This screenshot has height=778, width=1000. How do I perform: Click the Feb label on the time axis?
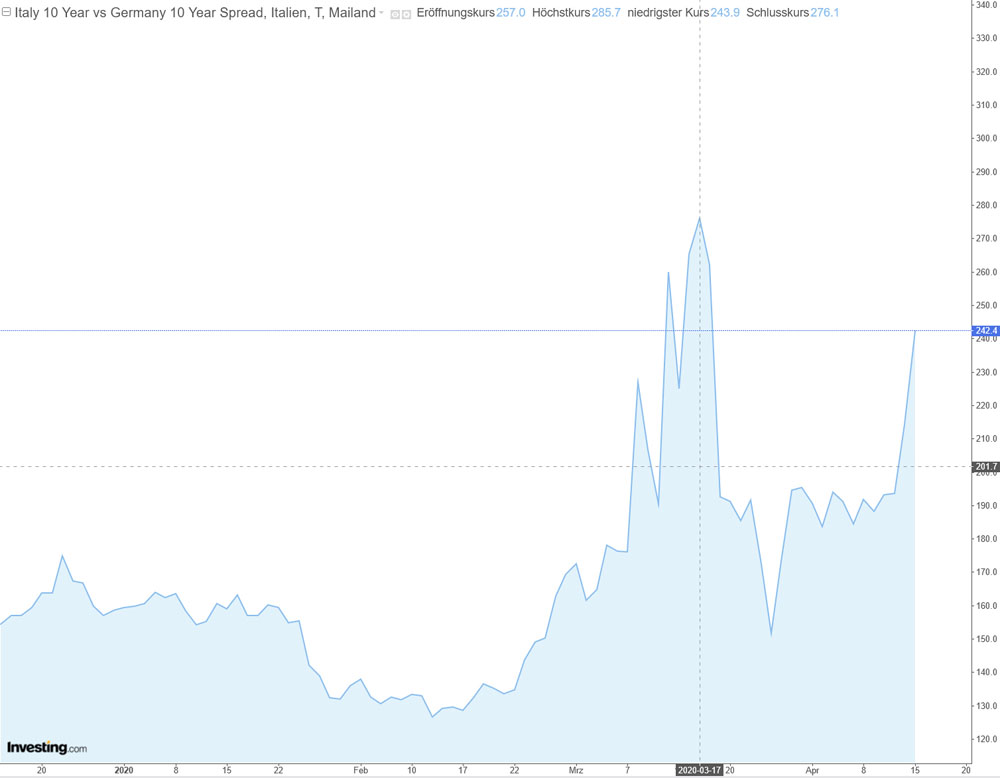point(360,770)
